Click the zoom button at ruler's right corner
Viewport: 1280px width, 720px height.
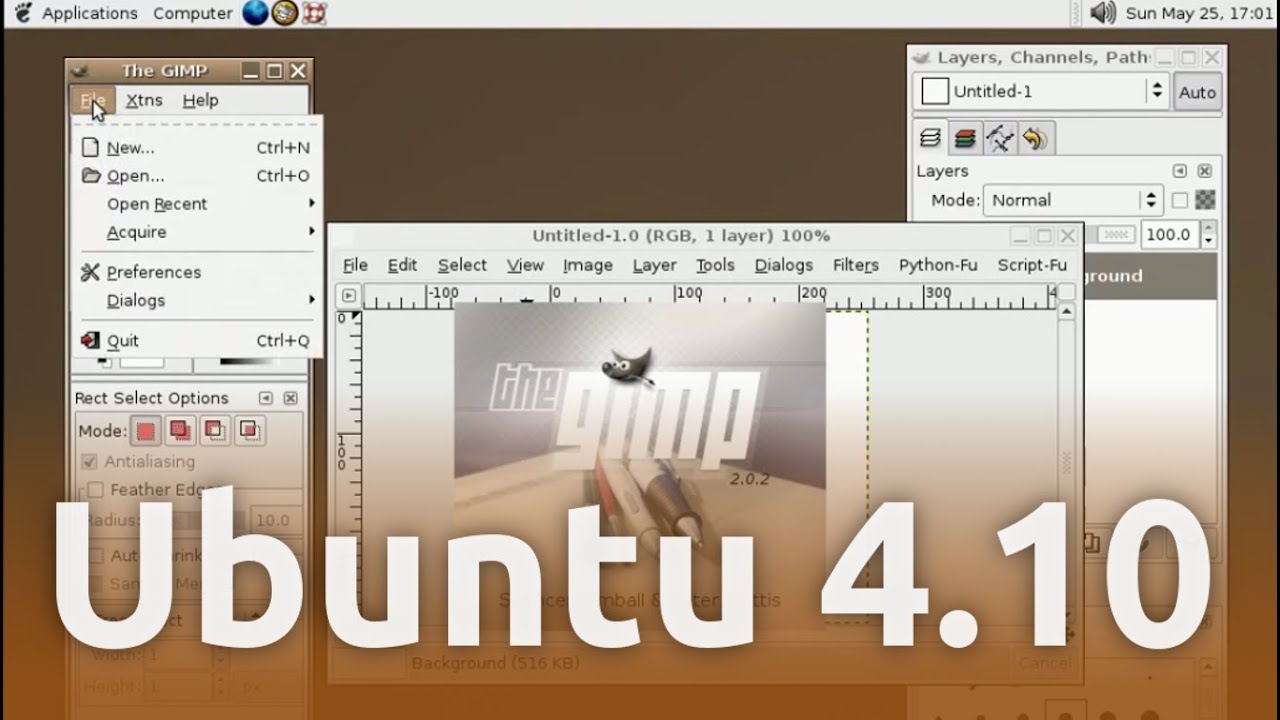pos(1066,293)
